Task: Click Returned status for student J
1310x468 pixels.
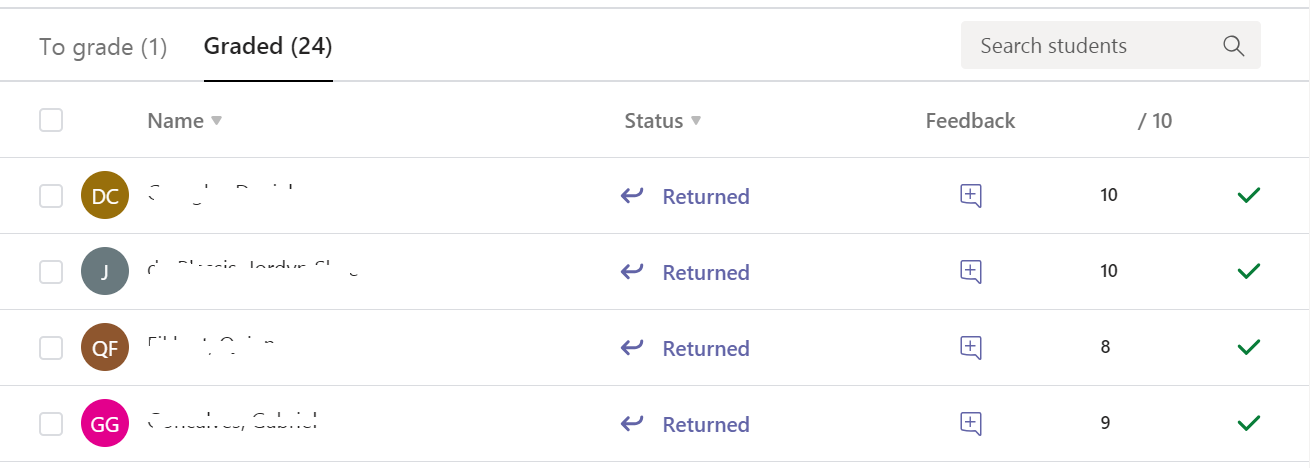Action: pos(705,272)
